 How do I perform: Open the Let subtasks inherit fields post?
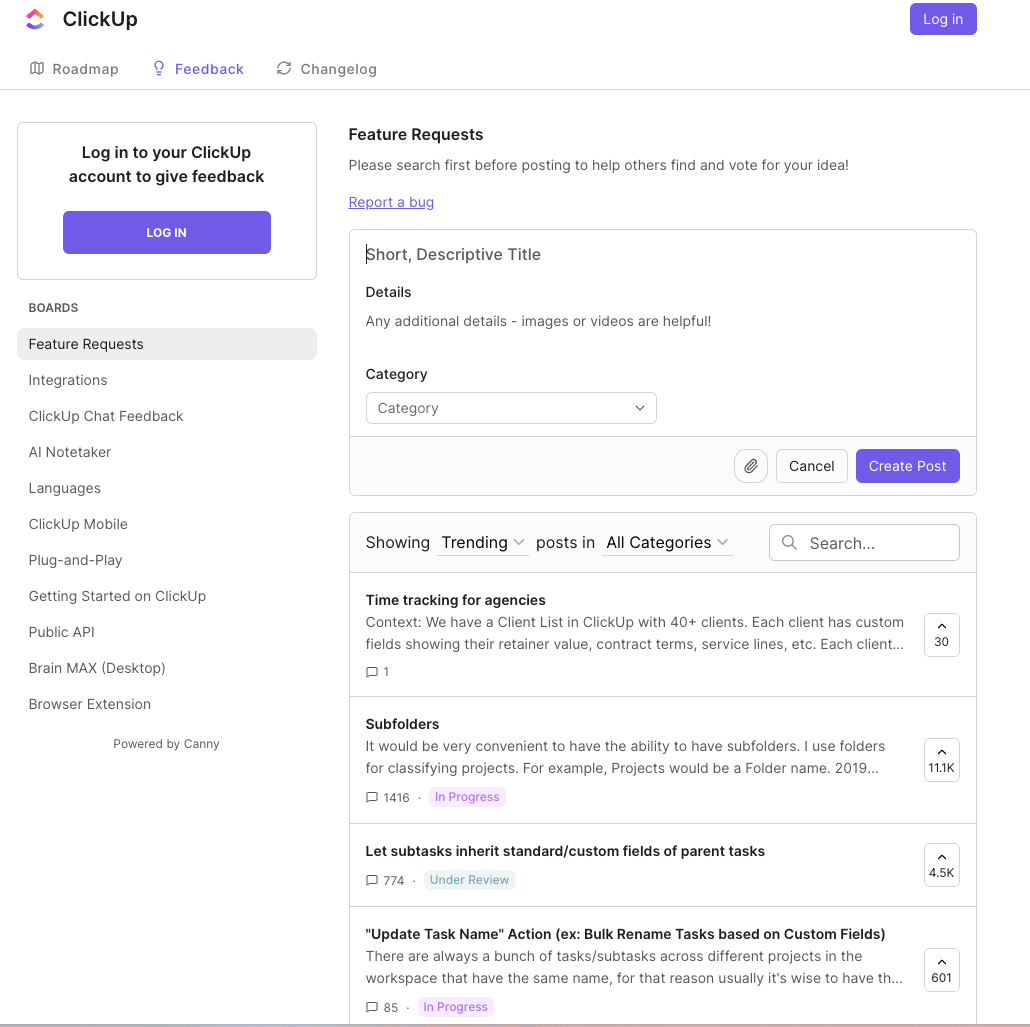pyautogui.click(x=565, y=851)
